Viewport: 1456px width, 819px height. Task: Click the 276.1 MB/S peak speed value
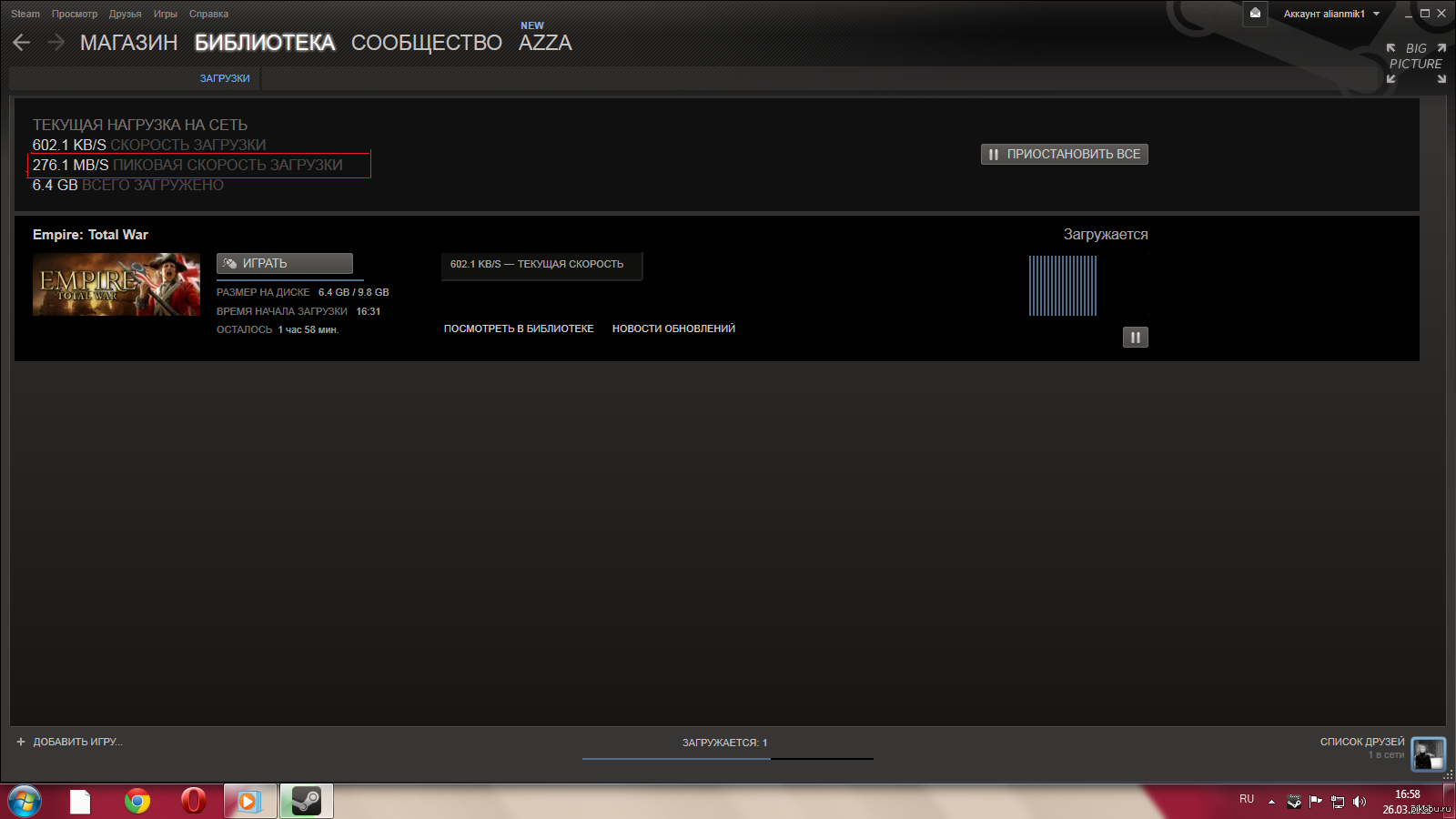point(71,165)
